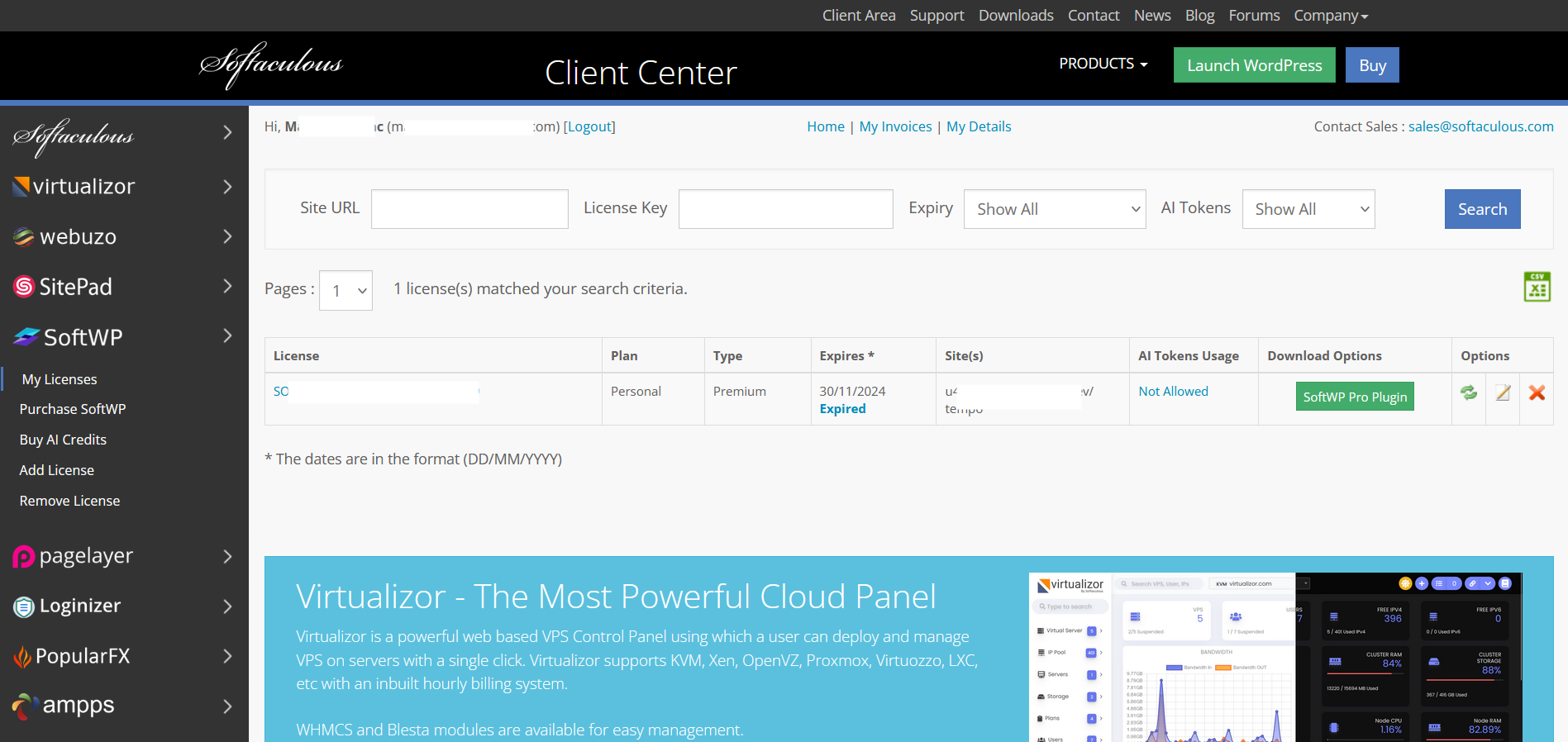Expand the PopularFX sidebar chevron
Image resolution: width=1568 pixels, height=742 pixels.
point(227,656)
